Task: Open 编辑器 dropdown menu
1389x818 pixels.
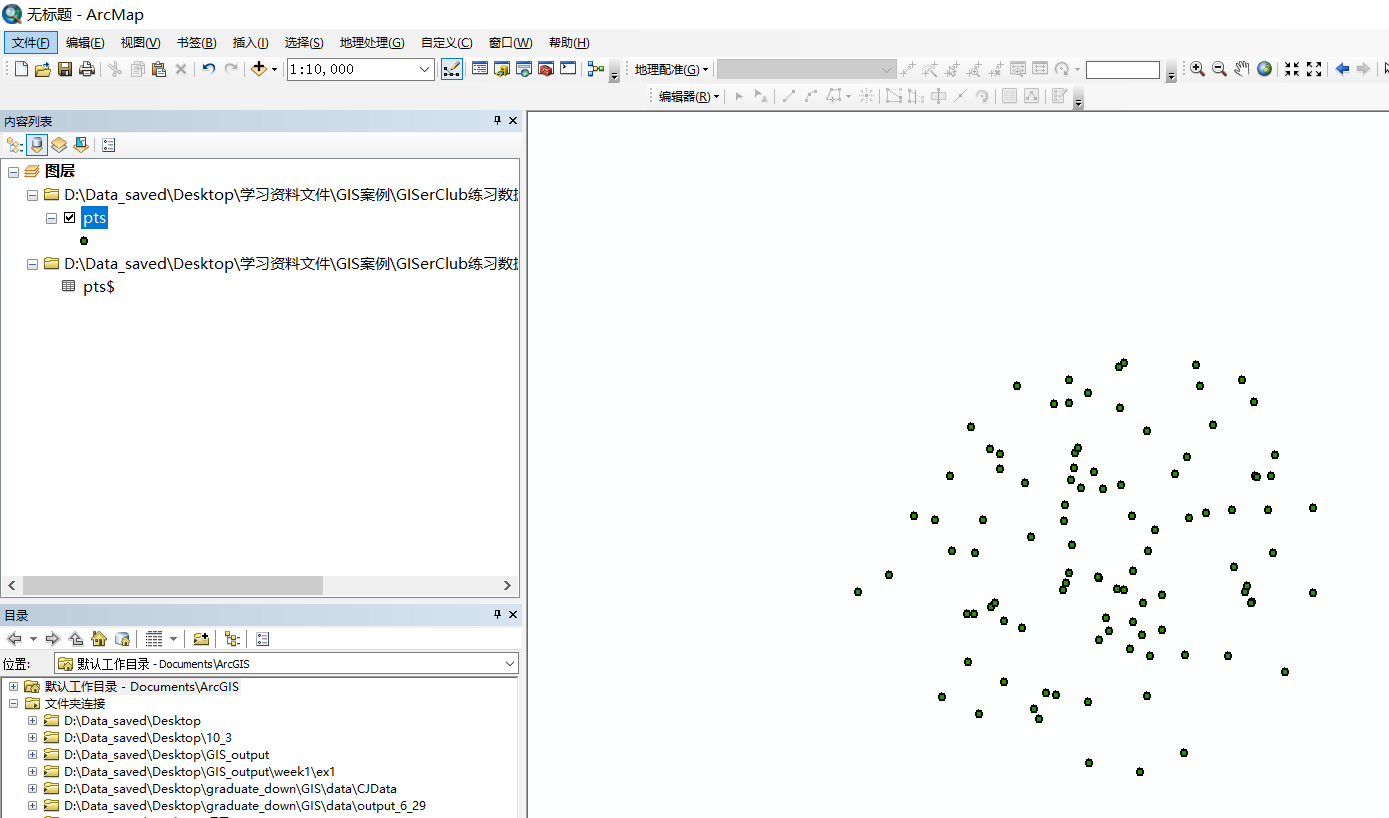Action: click(x=688, y=96)
